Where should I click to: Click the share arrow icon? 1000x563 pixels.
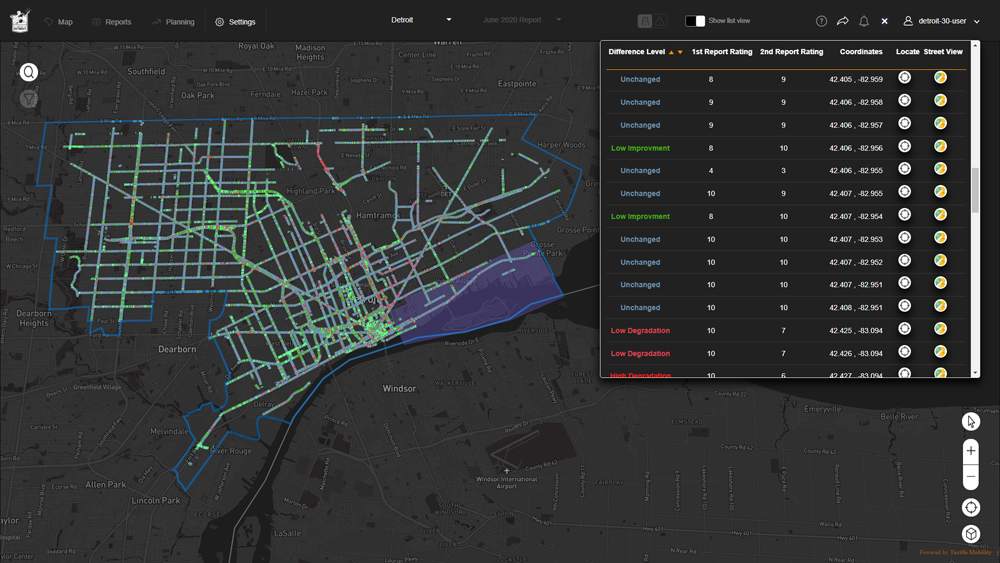coord(842,21)
